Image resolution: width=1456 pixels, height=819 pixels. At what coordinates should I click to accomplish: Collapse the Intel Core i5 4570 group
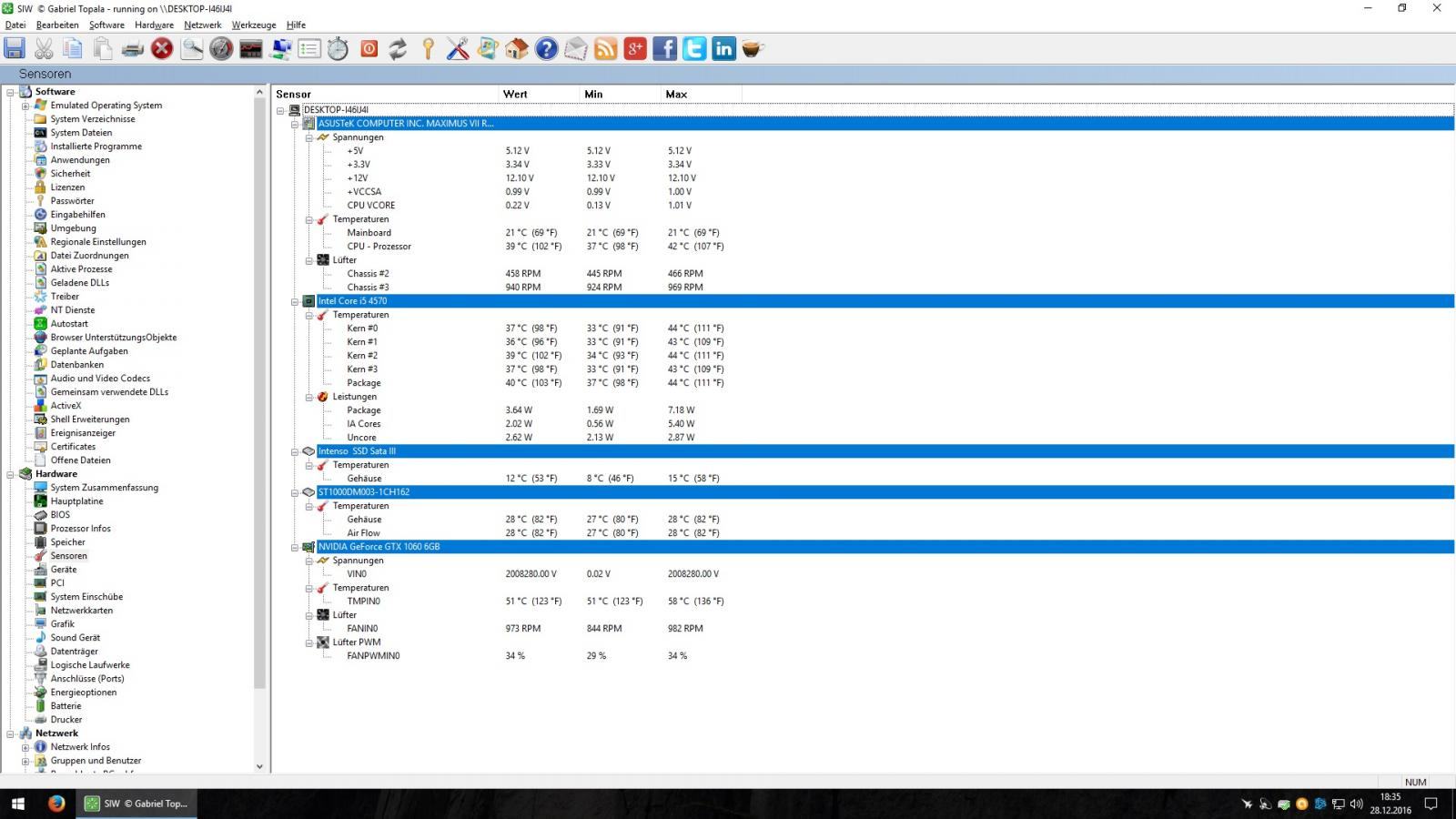click(295, 301)
